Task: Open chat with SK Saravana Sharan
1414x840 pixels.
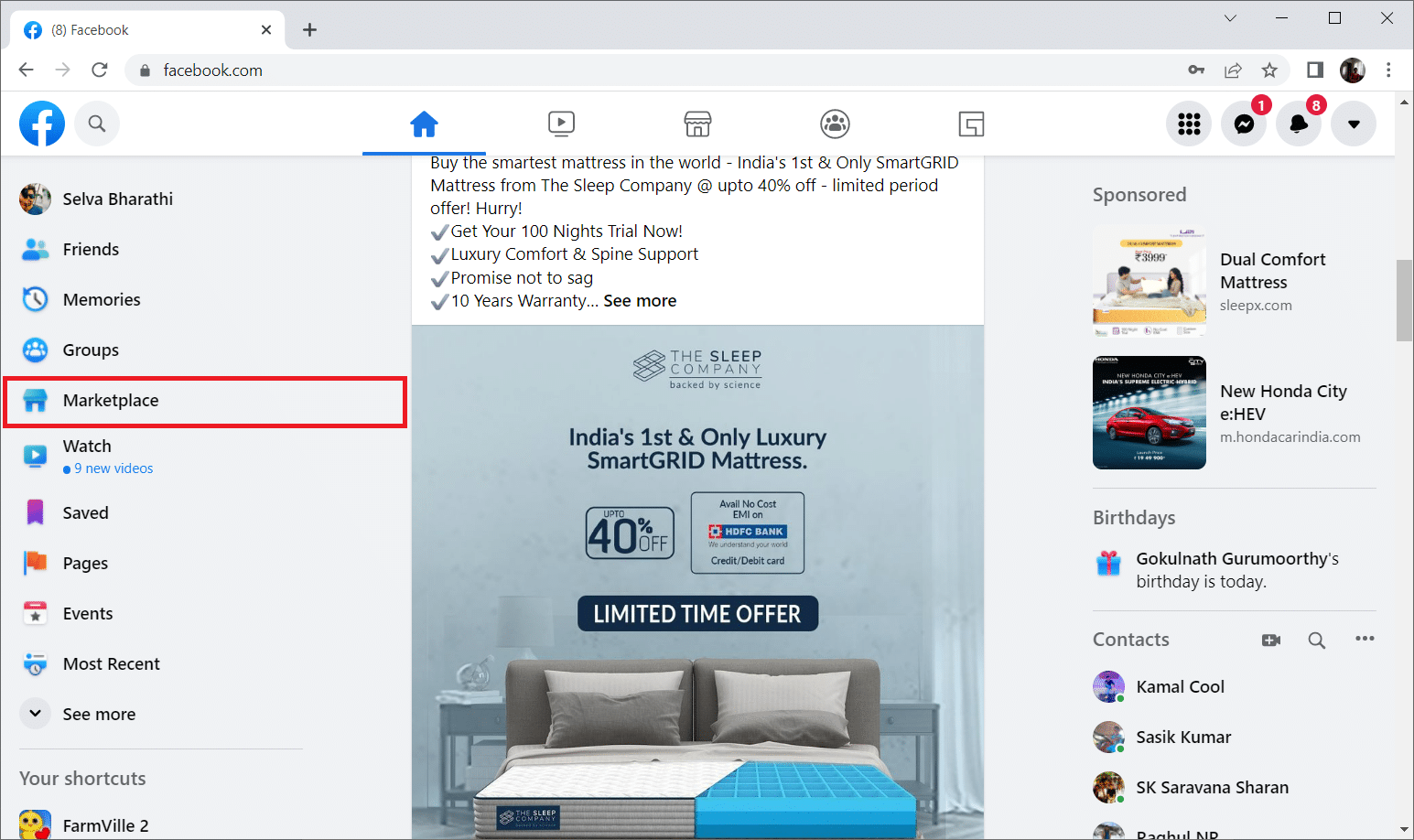Action: pyautogui.click(x=1235, y=788)
